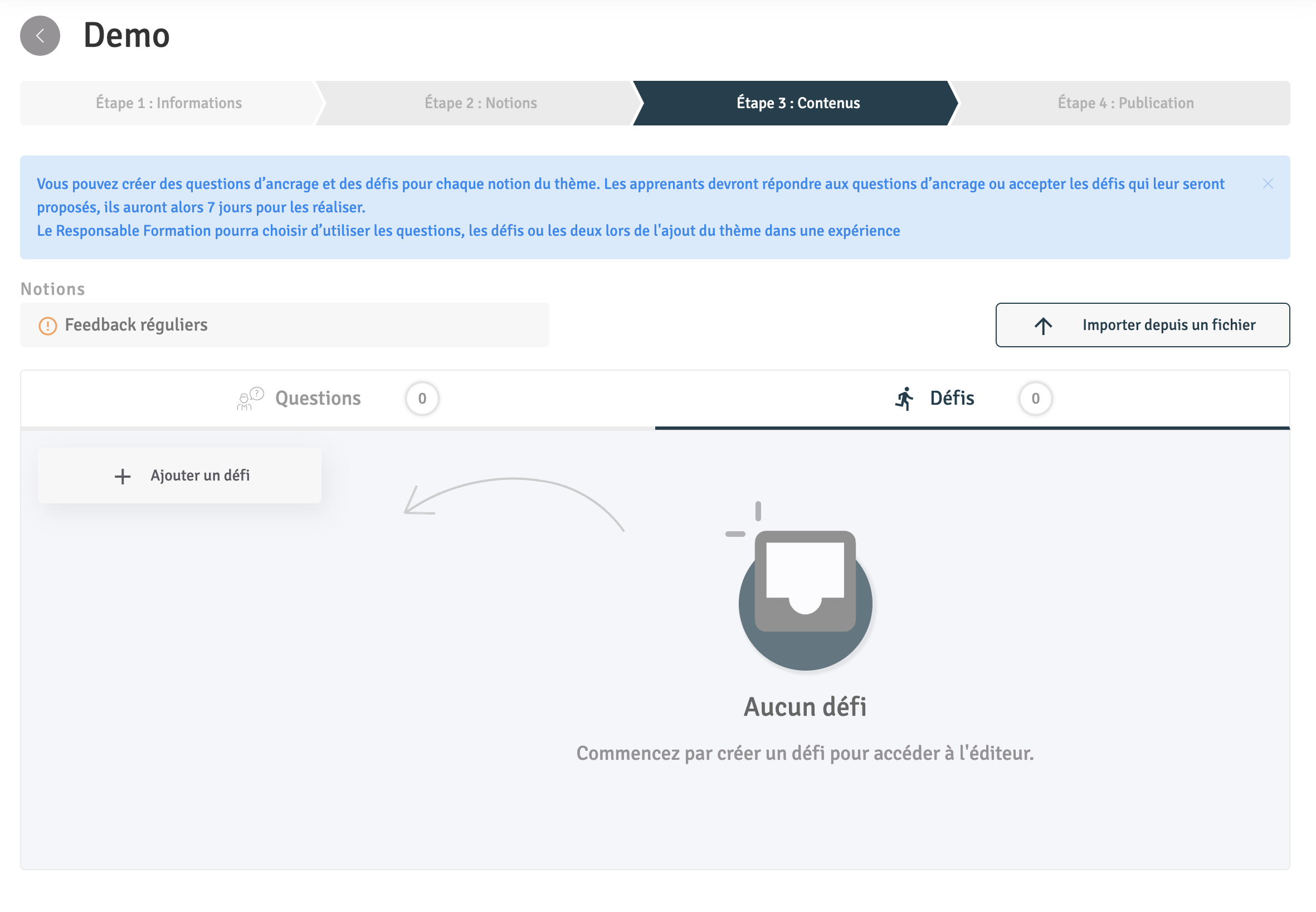Screen dimensions: 1316x912
Task: Select the Défis tab
Action: (952, 398)
